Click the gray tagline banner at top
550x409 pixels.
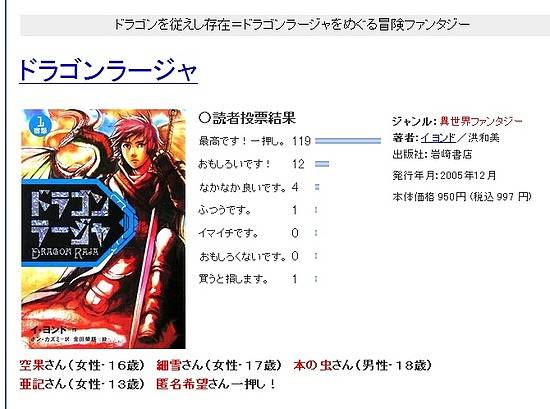[285, 25]
